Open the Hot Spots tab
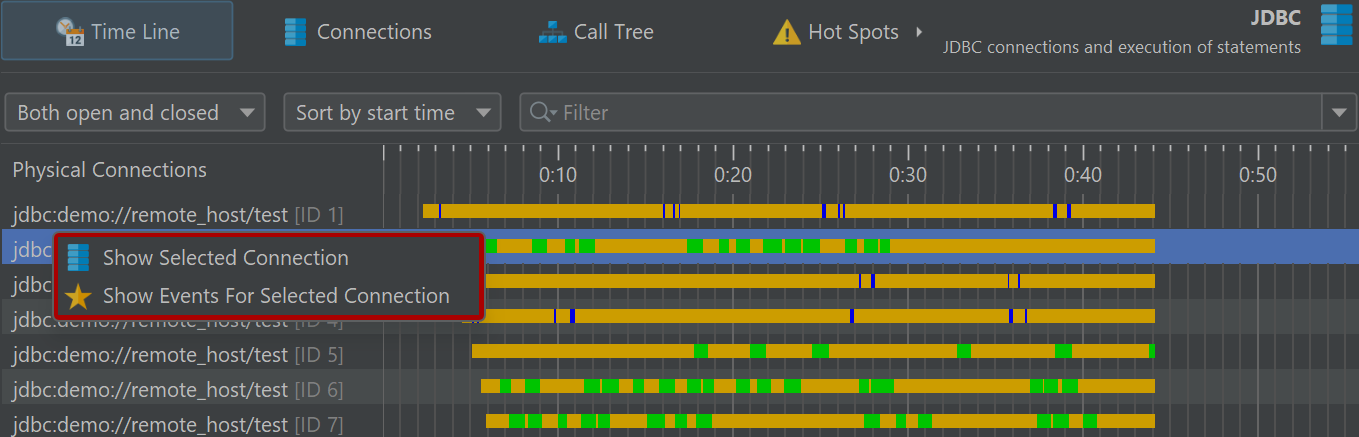1359x437 pixels. pos(848,32)
